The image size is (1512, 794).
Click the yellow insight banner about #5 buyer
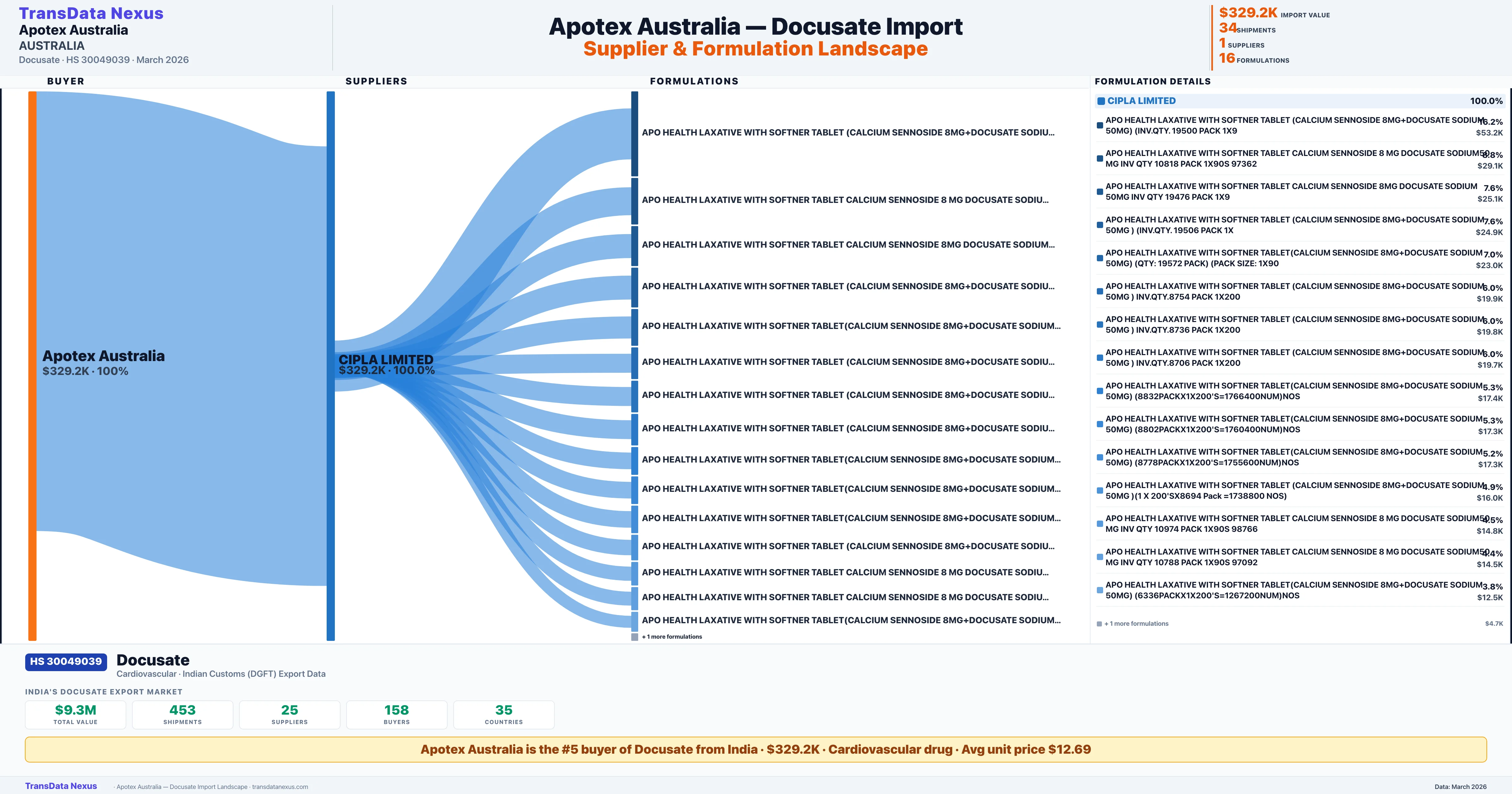[756, 749]
